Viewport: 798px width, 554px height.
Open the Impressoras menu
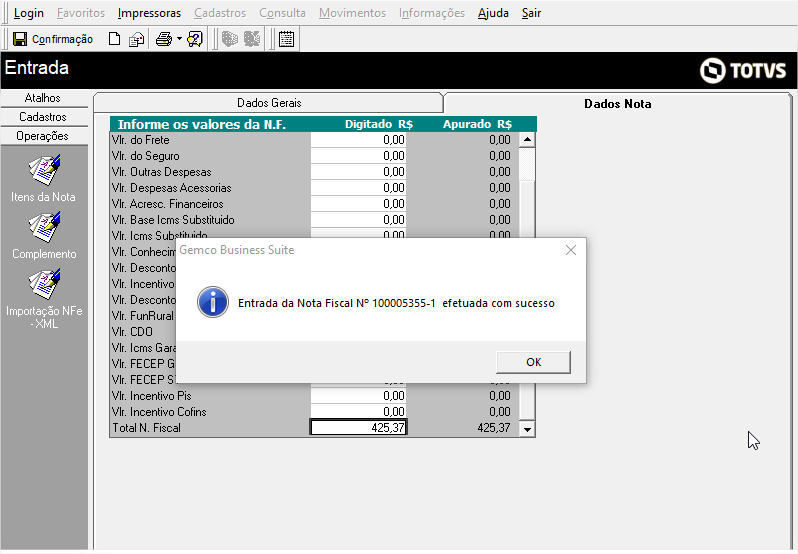click(x=149, y=13)
